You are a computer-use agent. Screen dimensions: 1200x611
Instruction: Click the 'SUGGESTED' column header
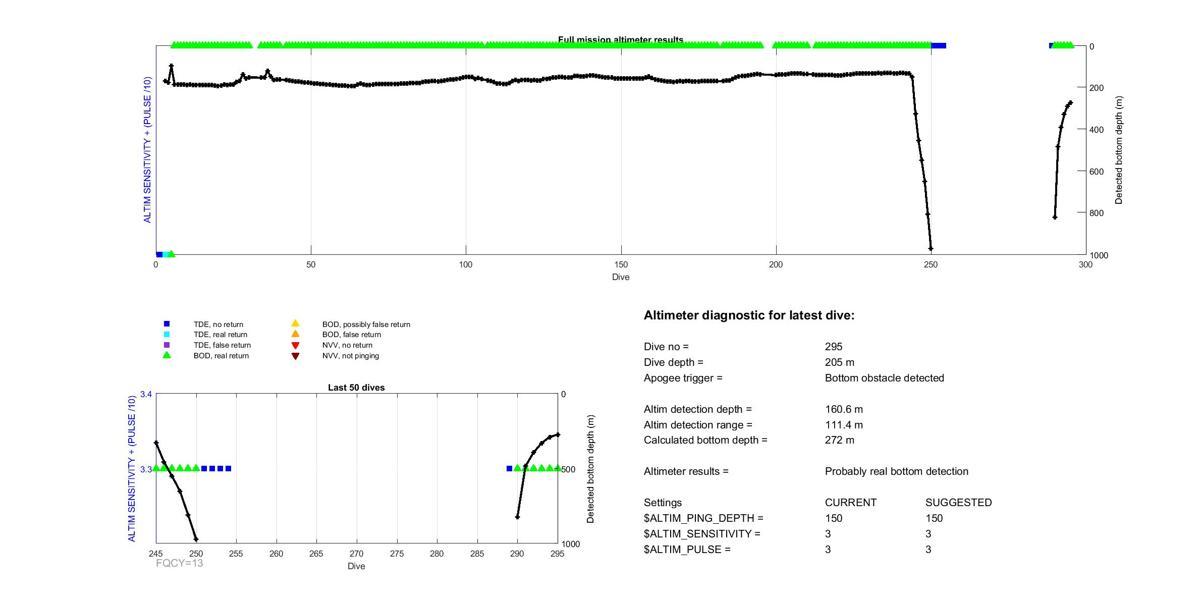959,503
